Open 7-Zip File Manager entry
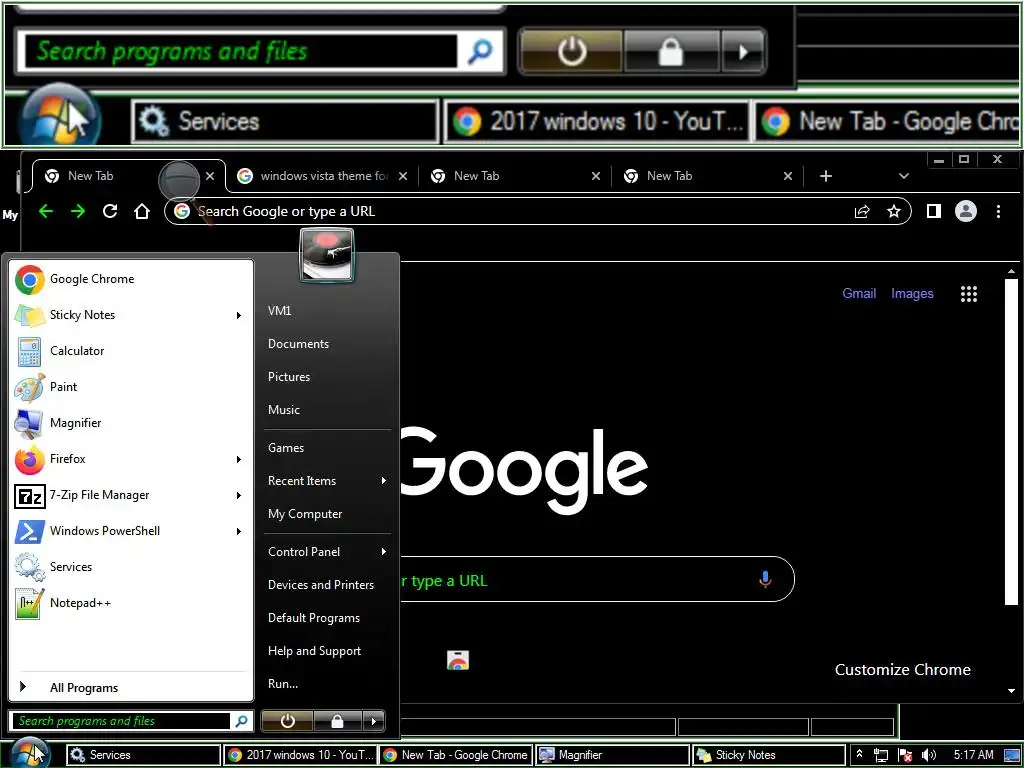 pos(131,495)
